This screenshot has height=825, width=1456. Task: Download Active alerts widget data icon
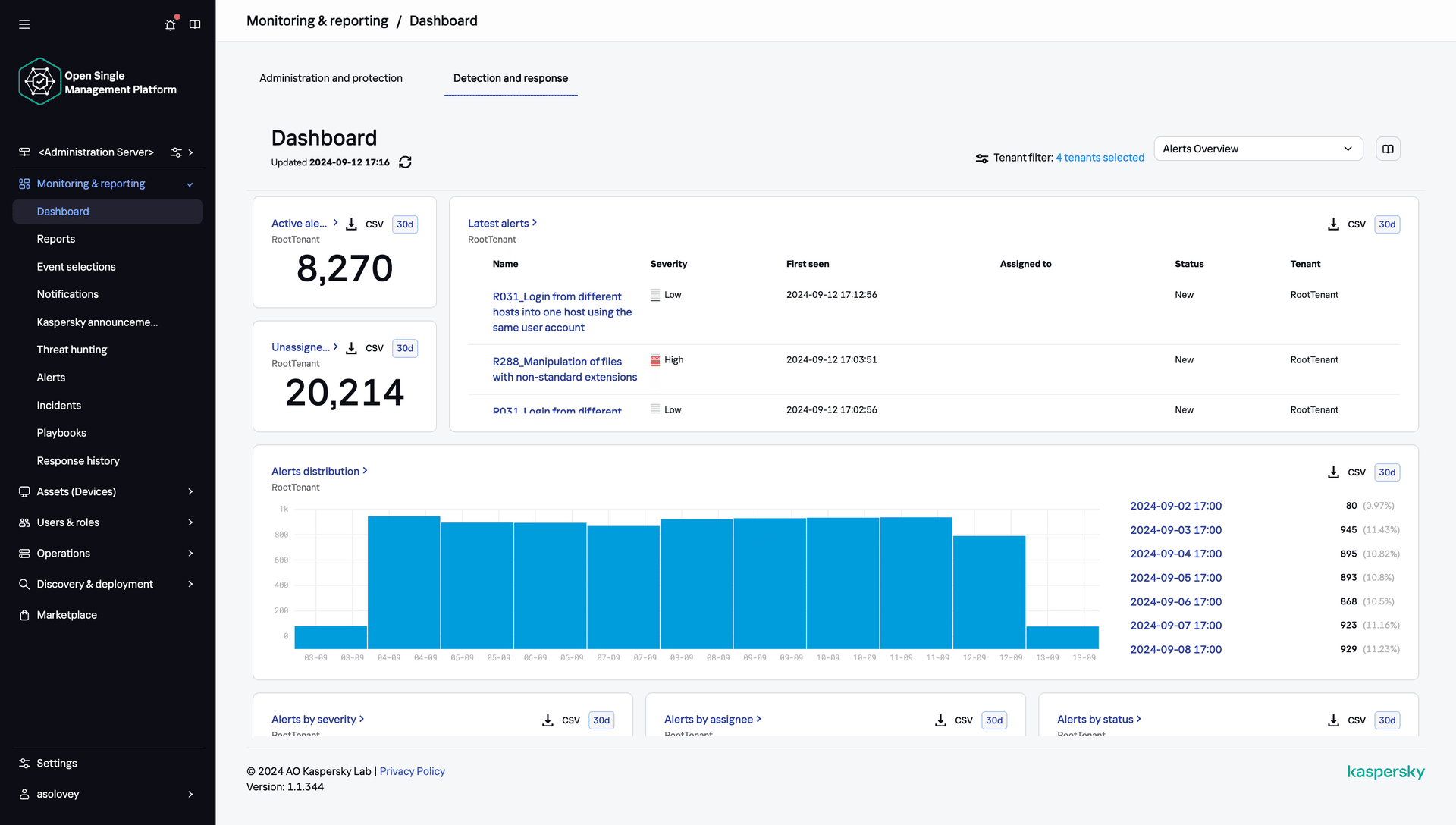tap(351, 224)
